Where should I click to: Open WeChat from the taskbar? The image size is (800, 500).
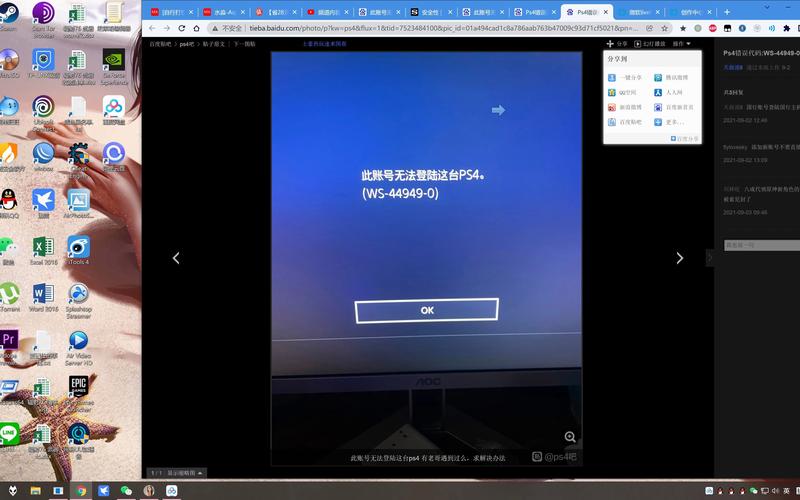126,491
